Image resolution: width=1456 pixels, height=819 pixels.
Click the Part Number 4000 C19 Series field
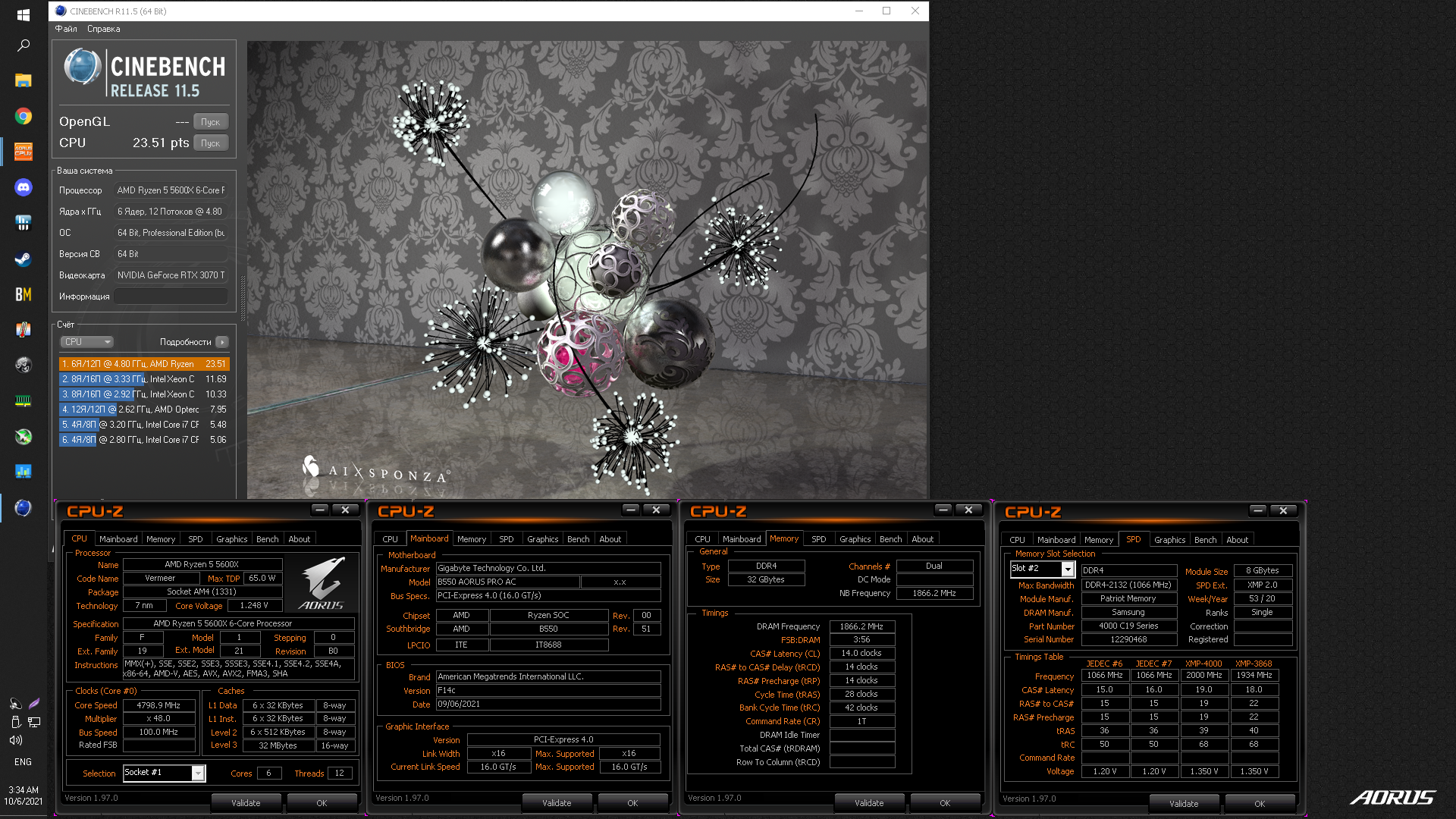pos(1128,626)
